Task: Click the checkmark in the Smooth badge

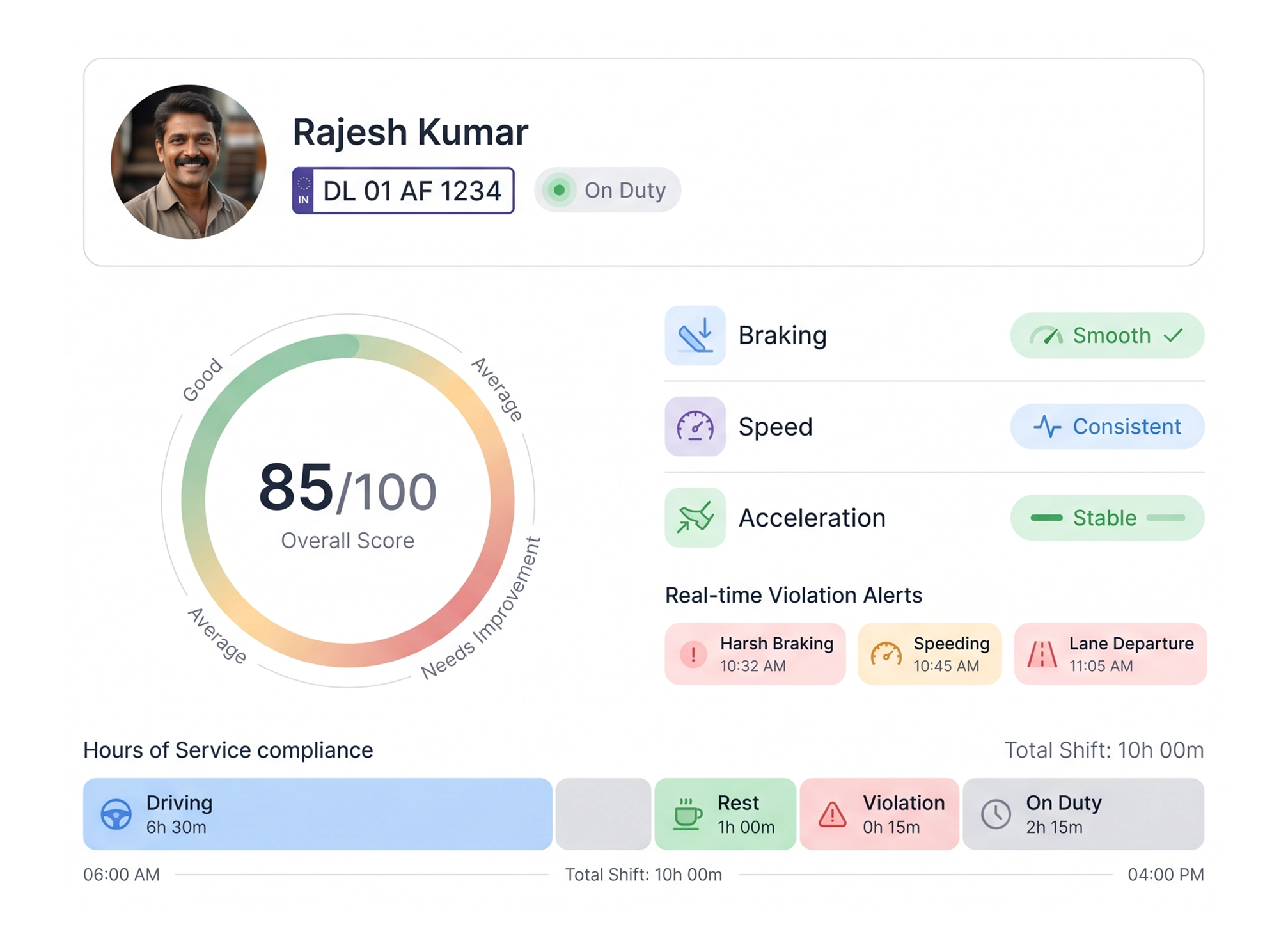Action: [1174, 335]
